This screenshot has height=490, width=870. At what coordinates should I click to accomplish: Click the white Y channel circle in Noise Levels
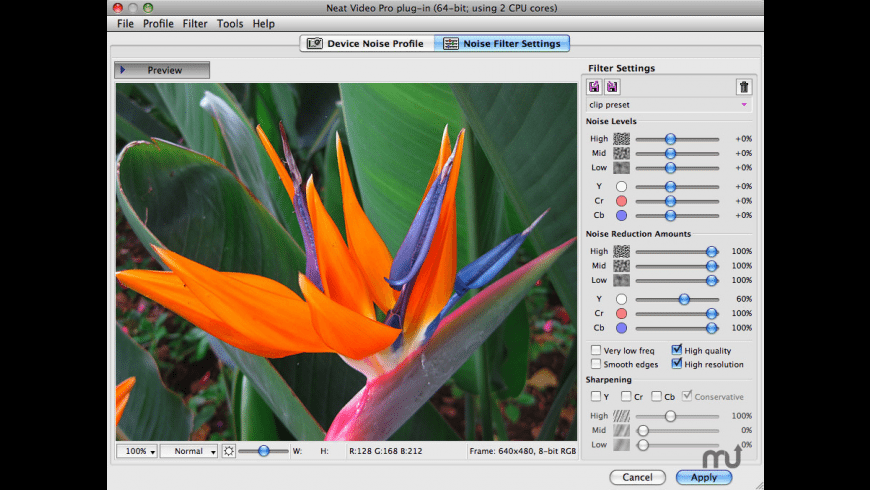tap(621, 186)
